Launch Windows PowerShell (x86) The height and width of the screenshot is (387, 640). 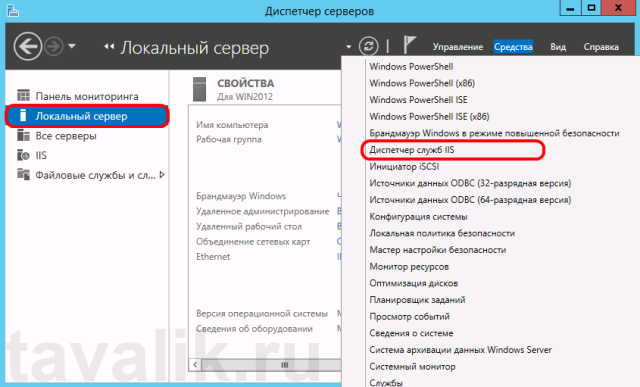coord(422,83)
